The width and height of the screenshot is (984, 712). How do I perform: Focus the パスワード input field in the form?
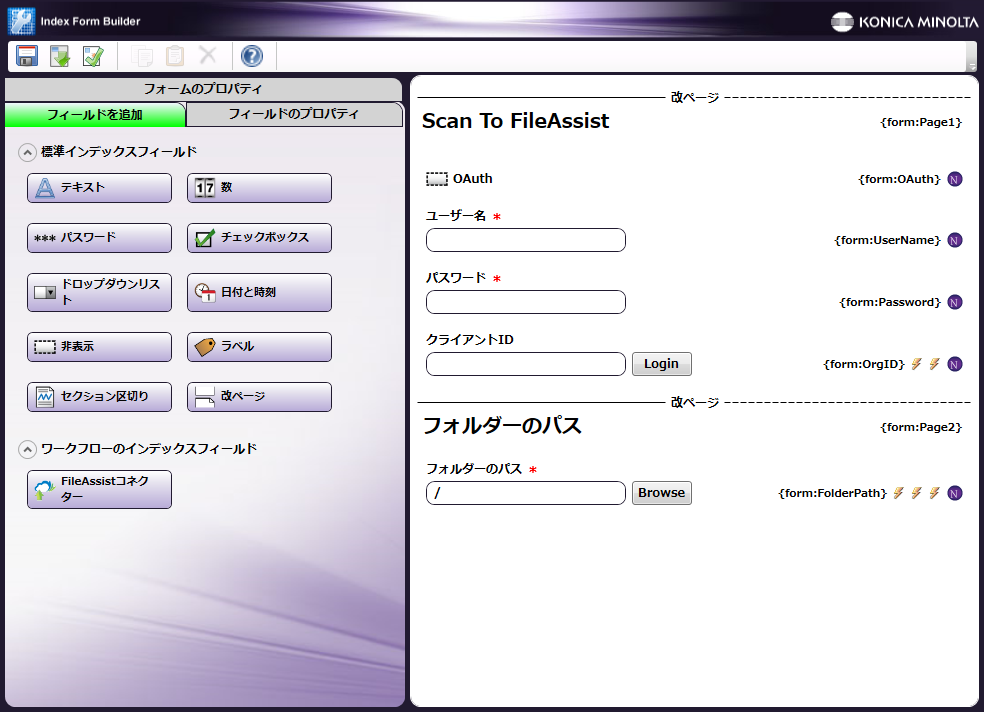click(x=526, y=302)
